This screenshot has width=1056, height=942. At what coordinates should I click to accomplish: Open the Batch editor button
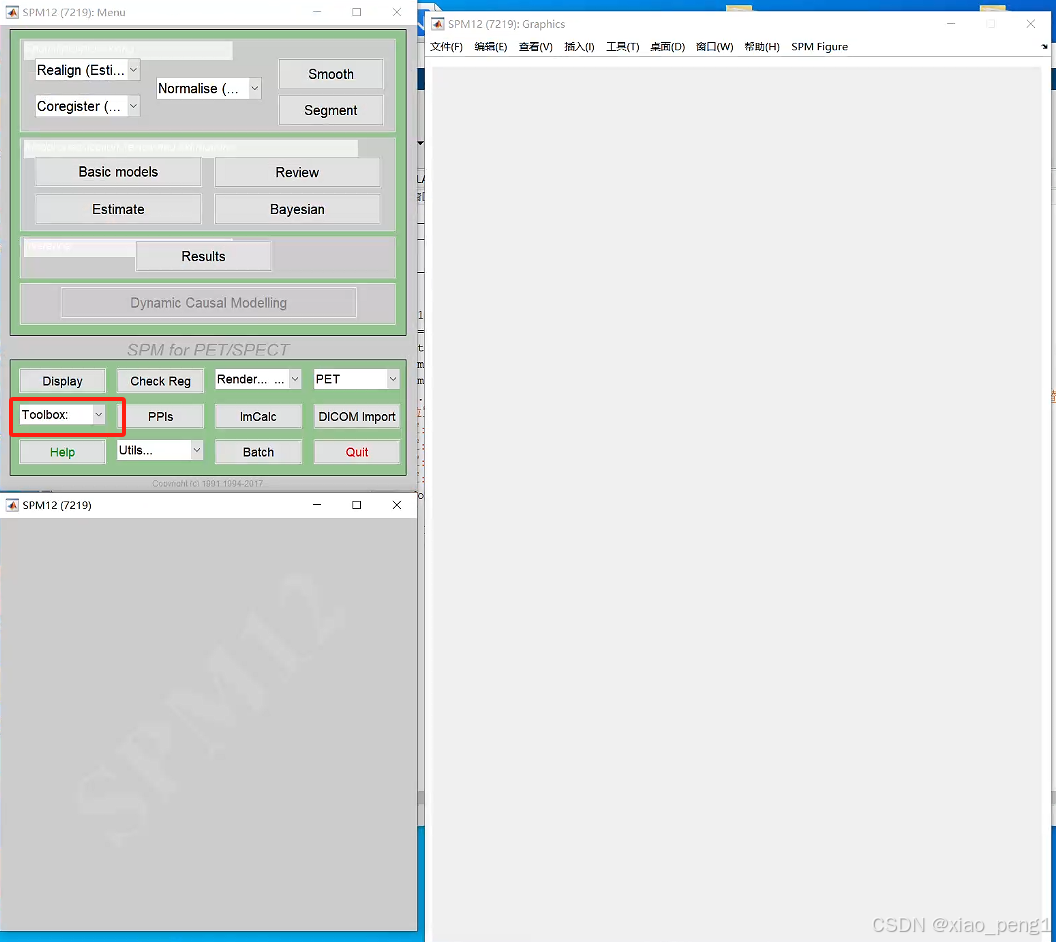pyautogui.click(x=258, y=452)
